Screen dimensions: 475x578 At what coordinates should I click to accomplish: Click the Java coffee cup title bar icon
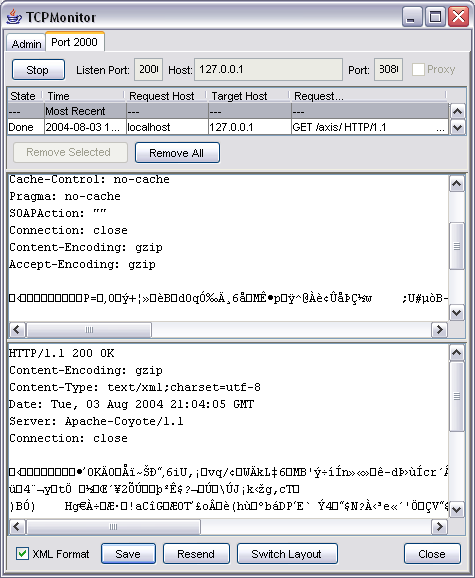(x=14, y=17)
